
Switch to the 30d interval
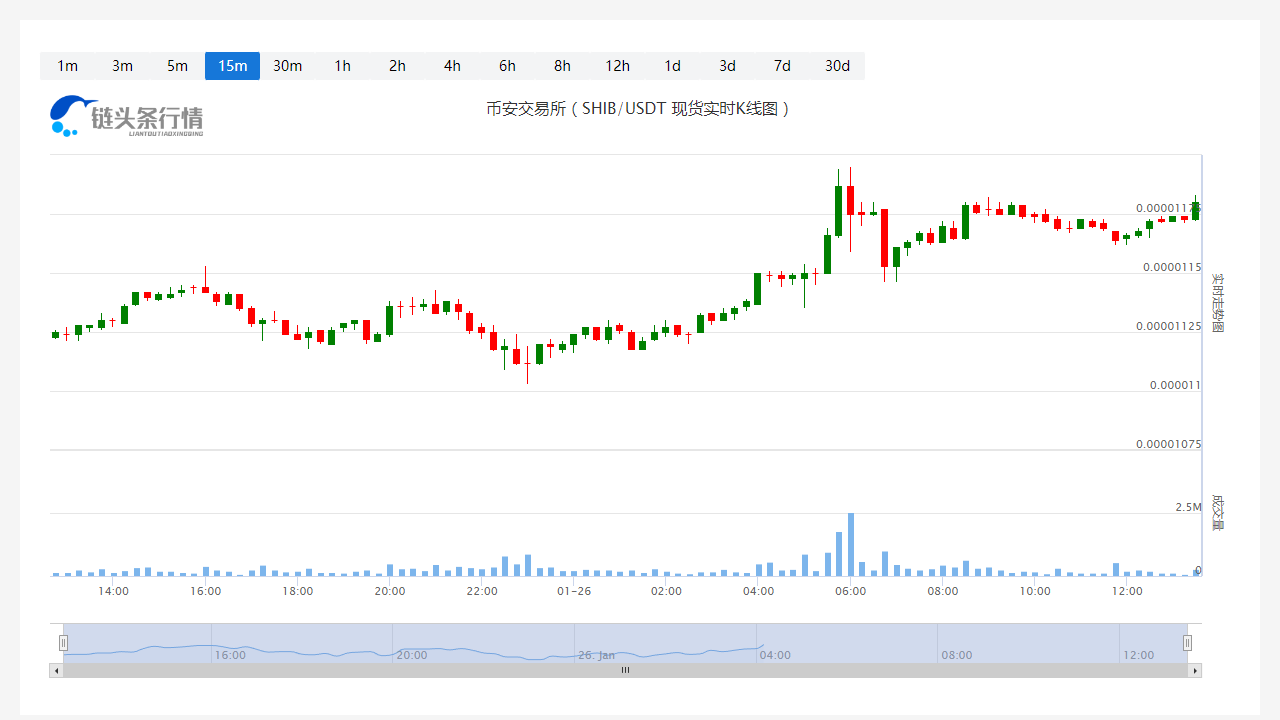837,66
